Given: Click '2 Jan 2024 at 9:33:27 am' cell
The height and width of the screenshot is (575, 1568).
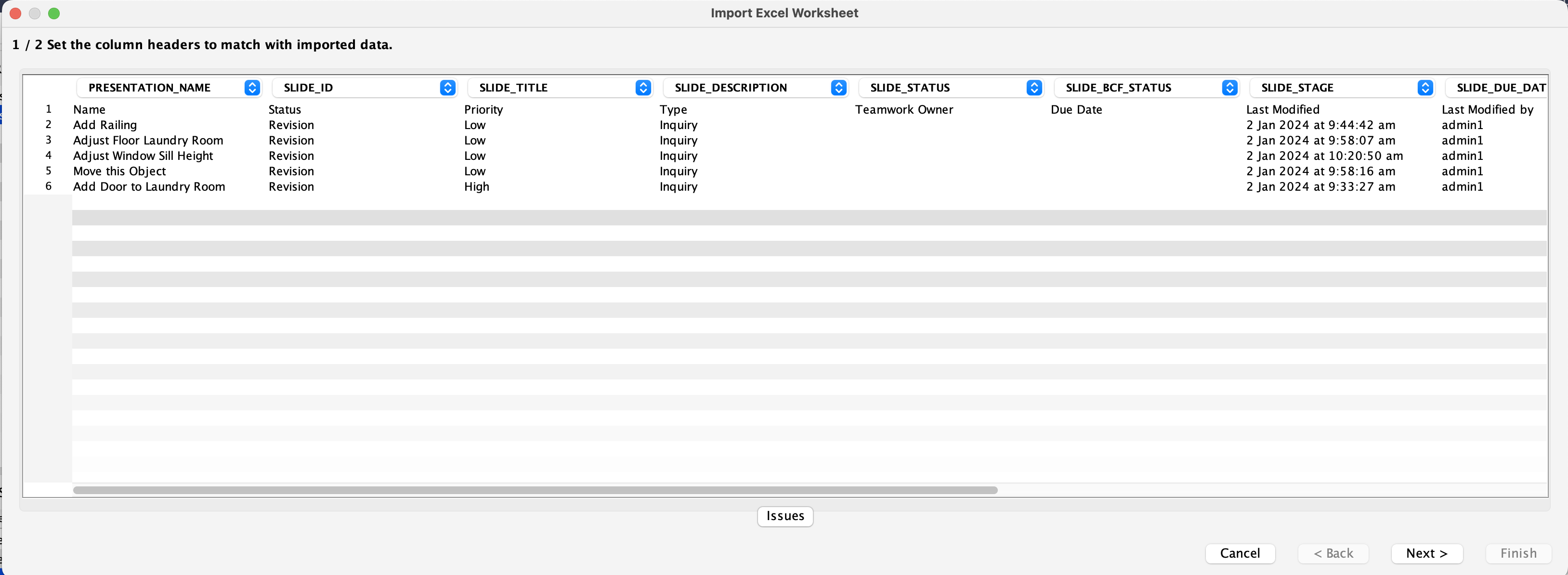Looking at the screenshot, I should click(x=1320, y=187).
